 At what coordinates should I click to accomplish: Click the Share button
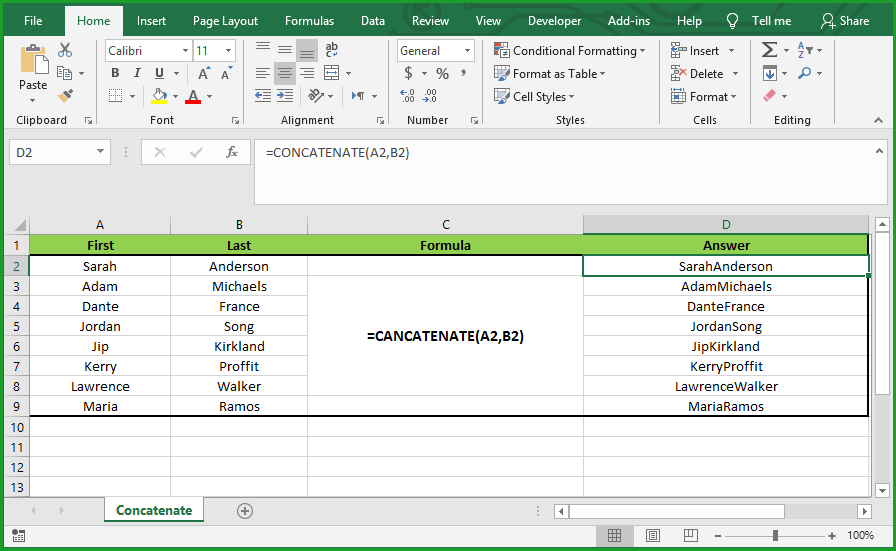(845, 21)
